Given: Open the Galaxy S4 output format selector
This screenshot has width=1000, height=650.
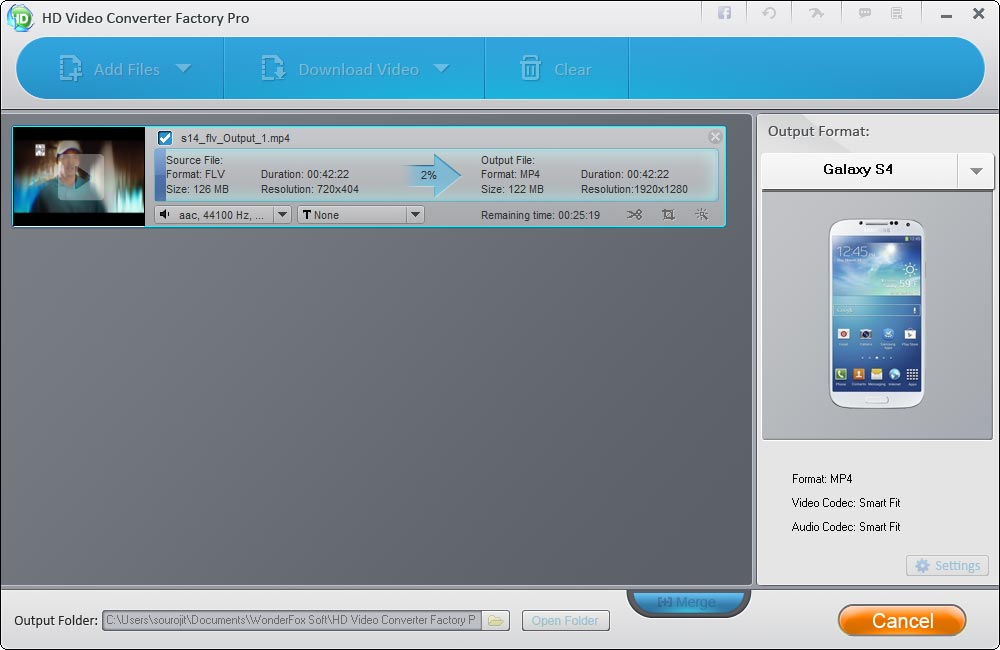Looking at the screenshot, I should click(858, 170).
